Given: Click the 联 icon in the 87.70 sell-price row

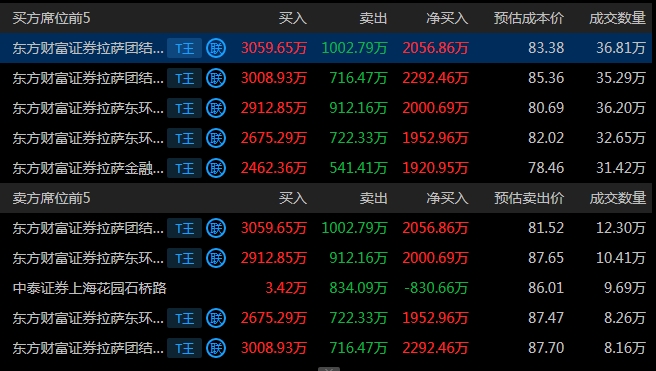Looking at the screenshot, I should [x=216, y=348].
